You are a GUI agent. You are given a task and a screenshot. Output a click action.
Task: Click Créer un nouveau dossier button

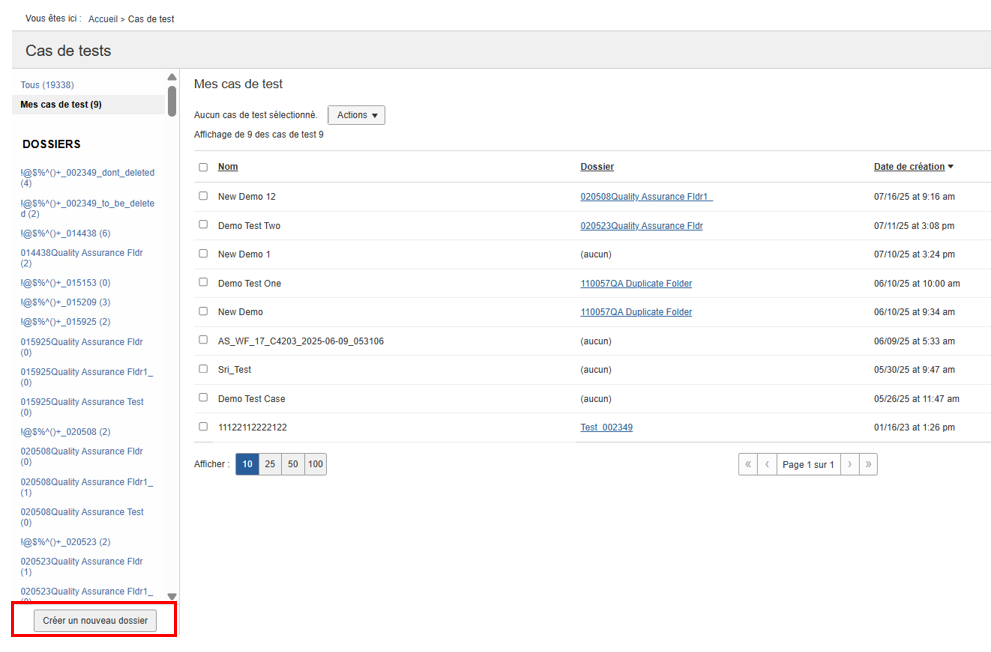(95, 621)
